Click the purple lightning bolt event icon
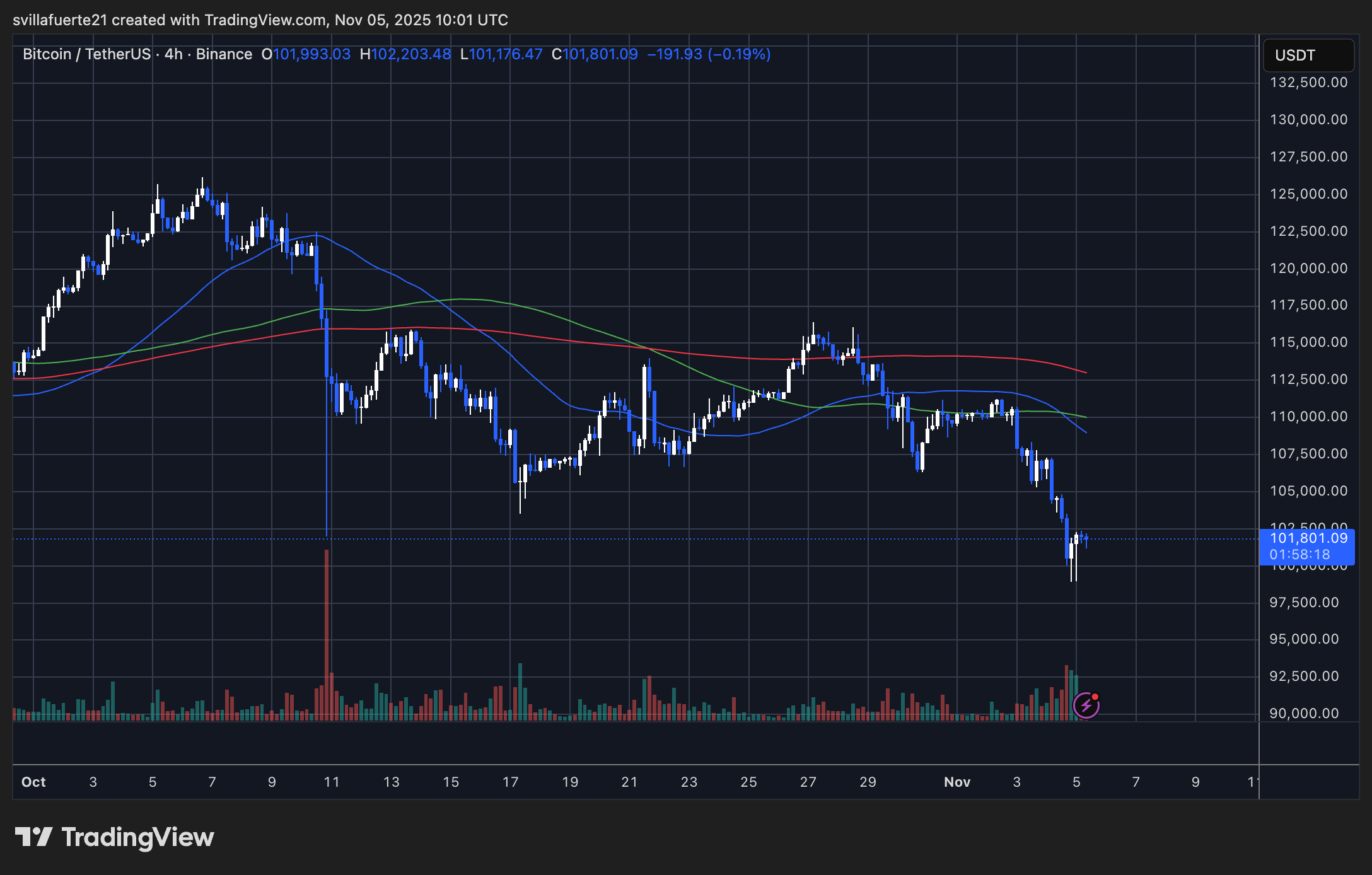 (1086, 705)
